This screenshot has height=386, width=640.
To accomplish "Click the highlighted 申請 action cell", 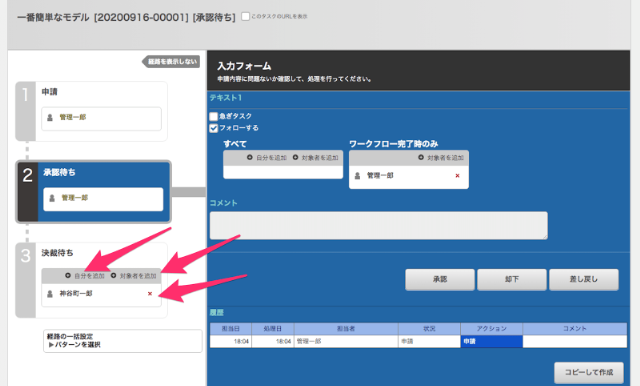I will tap(491, 342).
